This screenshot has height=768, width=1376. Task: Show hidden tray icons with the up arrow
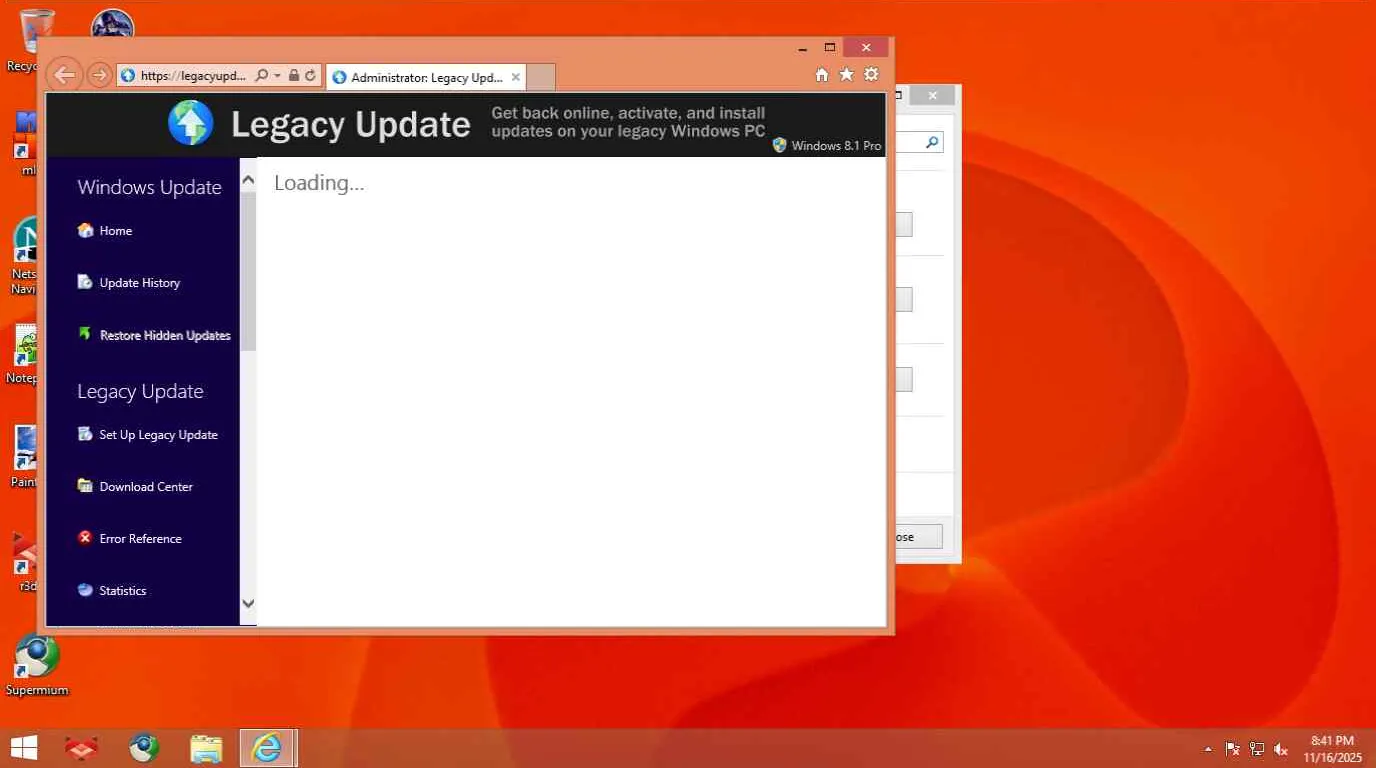pyautogui.click(x=1208, y=749)
